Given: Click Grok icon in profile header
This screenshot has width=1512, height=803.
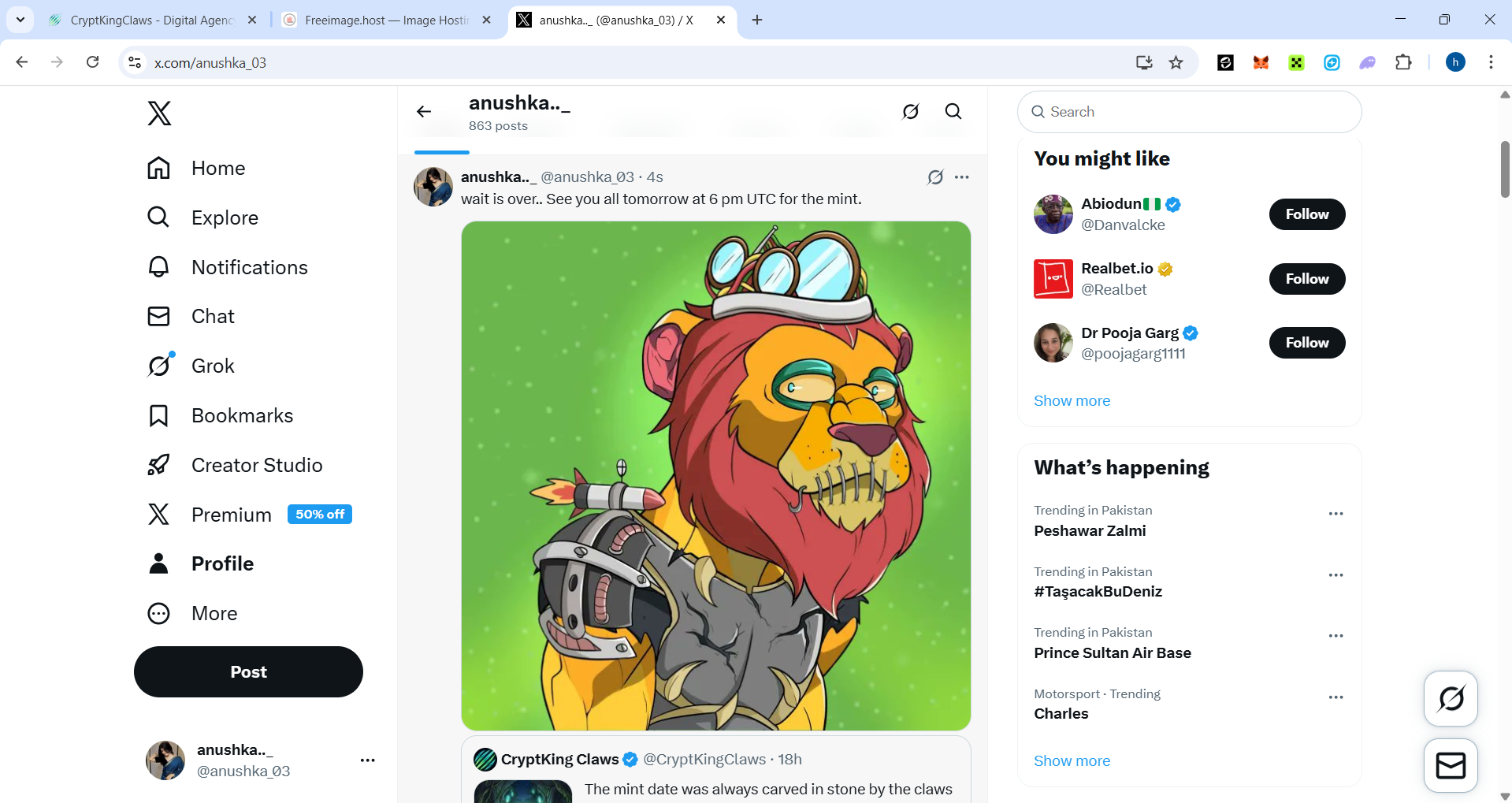Looking at the screenshot, I should (x=911, y=112).
